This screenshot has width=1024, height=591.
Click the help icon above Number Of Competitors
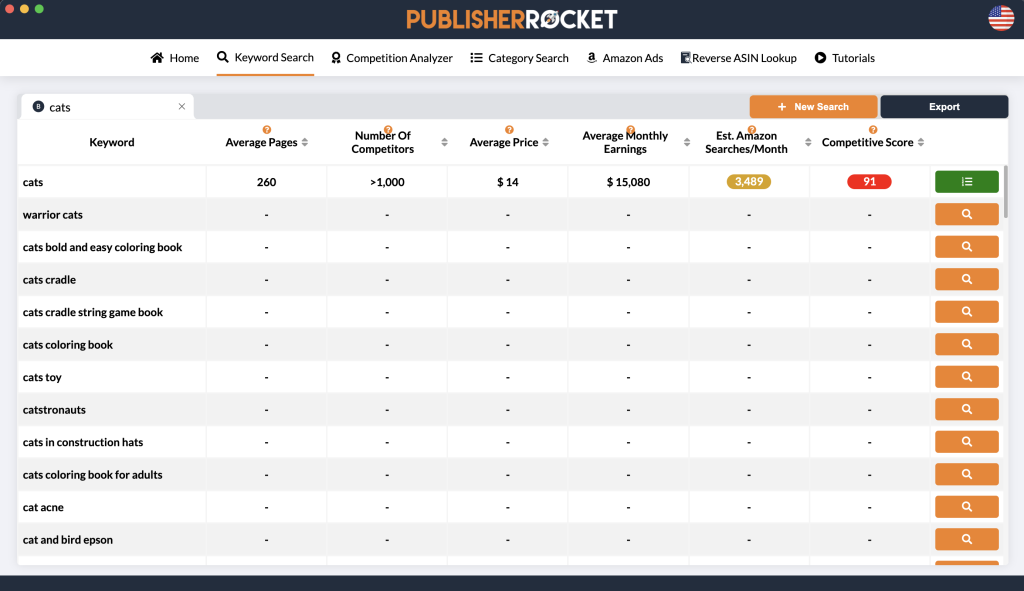[x=388, y=130]
